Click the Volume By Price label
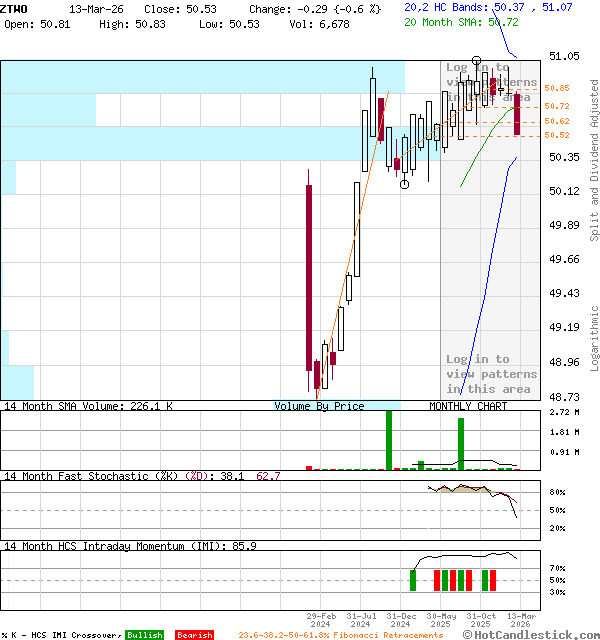 pos(319,406)
